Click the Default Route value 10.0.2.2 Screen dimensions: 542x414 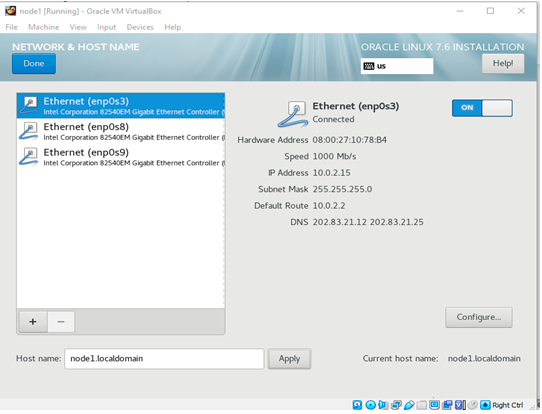coord(329,206)
